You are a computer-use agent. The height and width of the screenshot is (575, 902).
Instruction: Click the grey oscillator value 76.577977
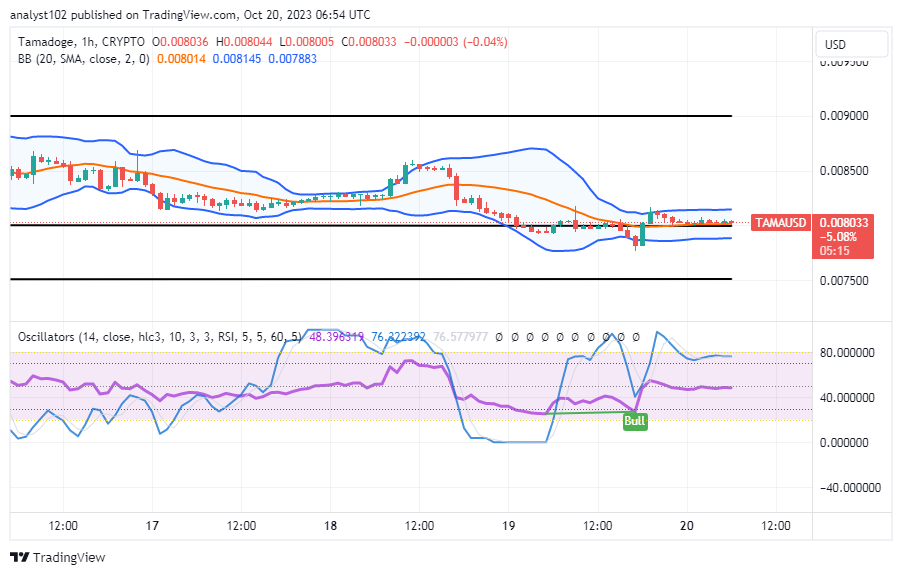tap(460, 336)
